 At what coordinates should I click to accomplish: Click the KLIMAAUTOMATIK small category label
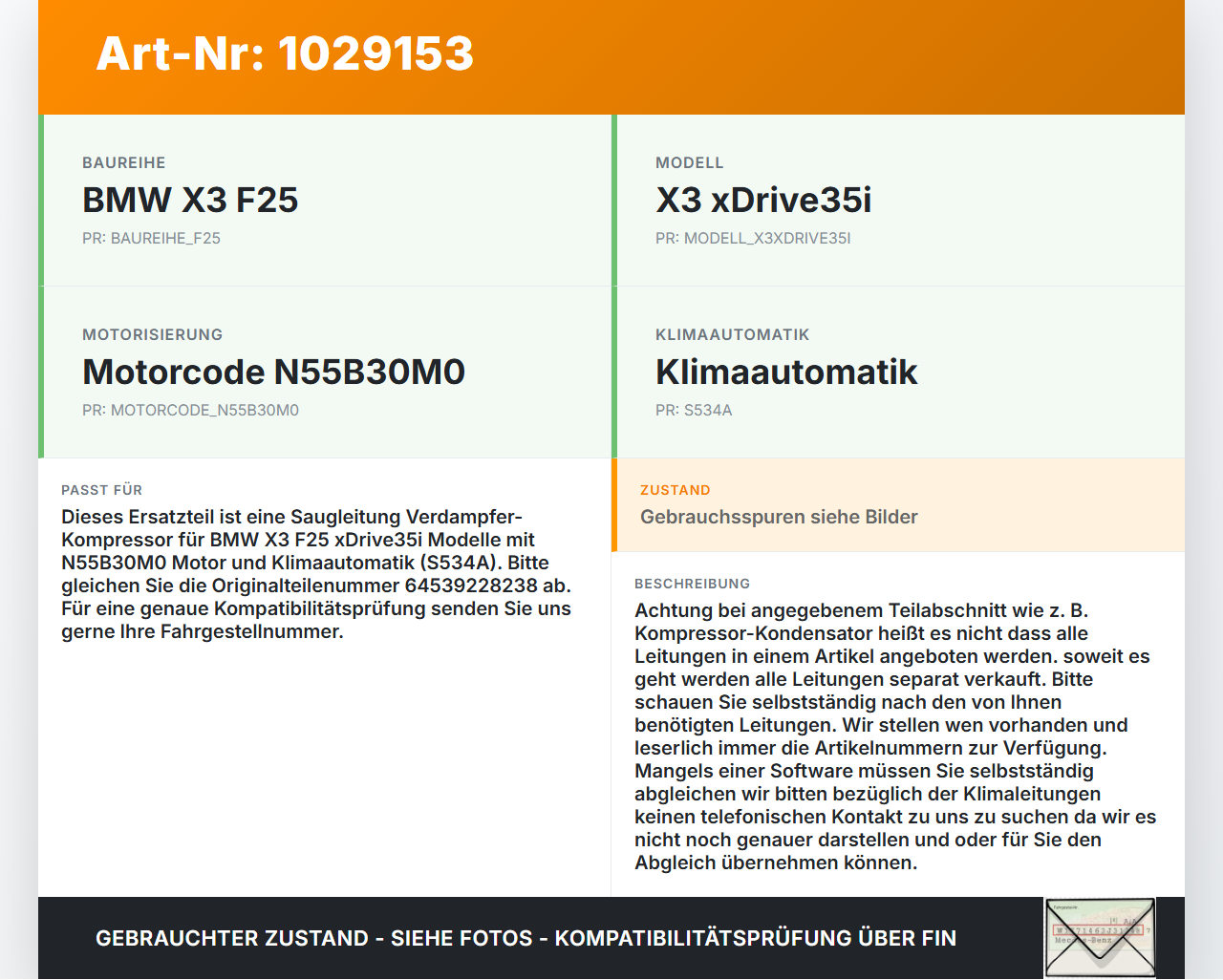click(x=732, y=334)
